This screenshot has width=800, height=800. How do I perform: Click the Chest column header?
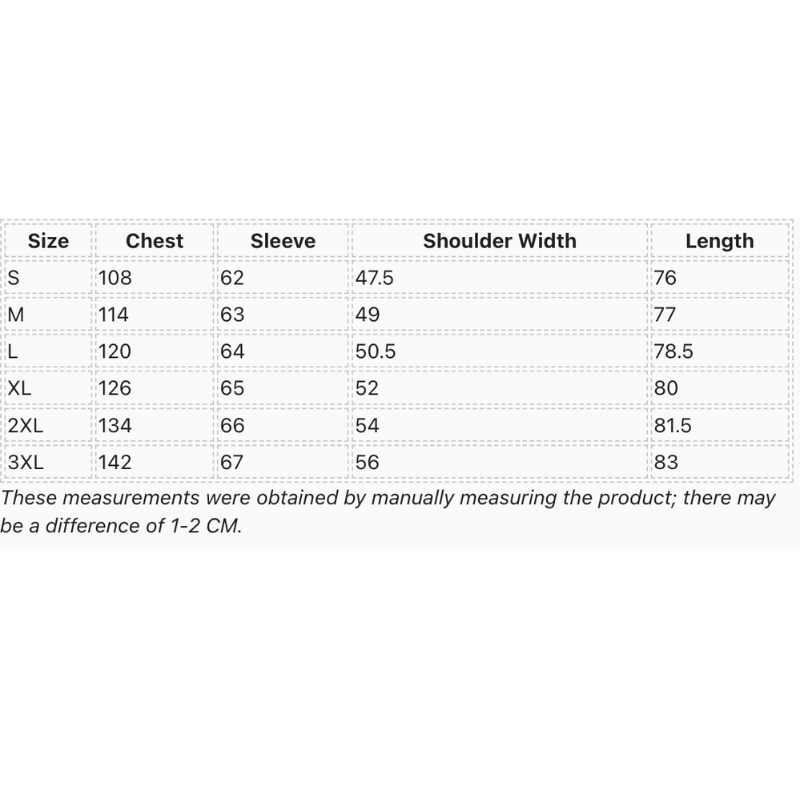pyautogui.click(x=155, y=241)
